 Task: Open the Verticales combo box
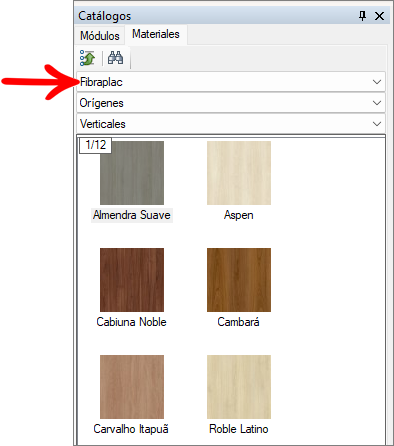pos(231,124)
